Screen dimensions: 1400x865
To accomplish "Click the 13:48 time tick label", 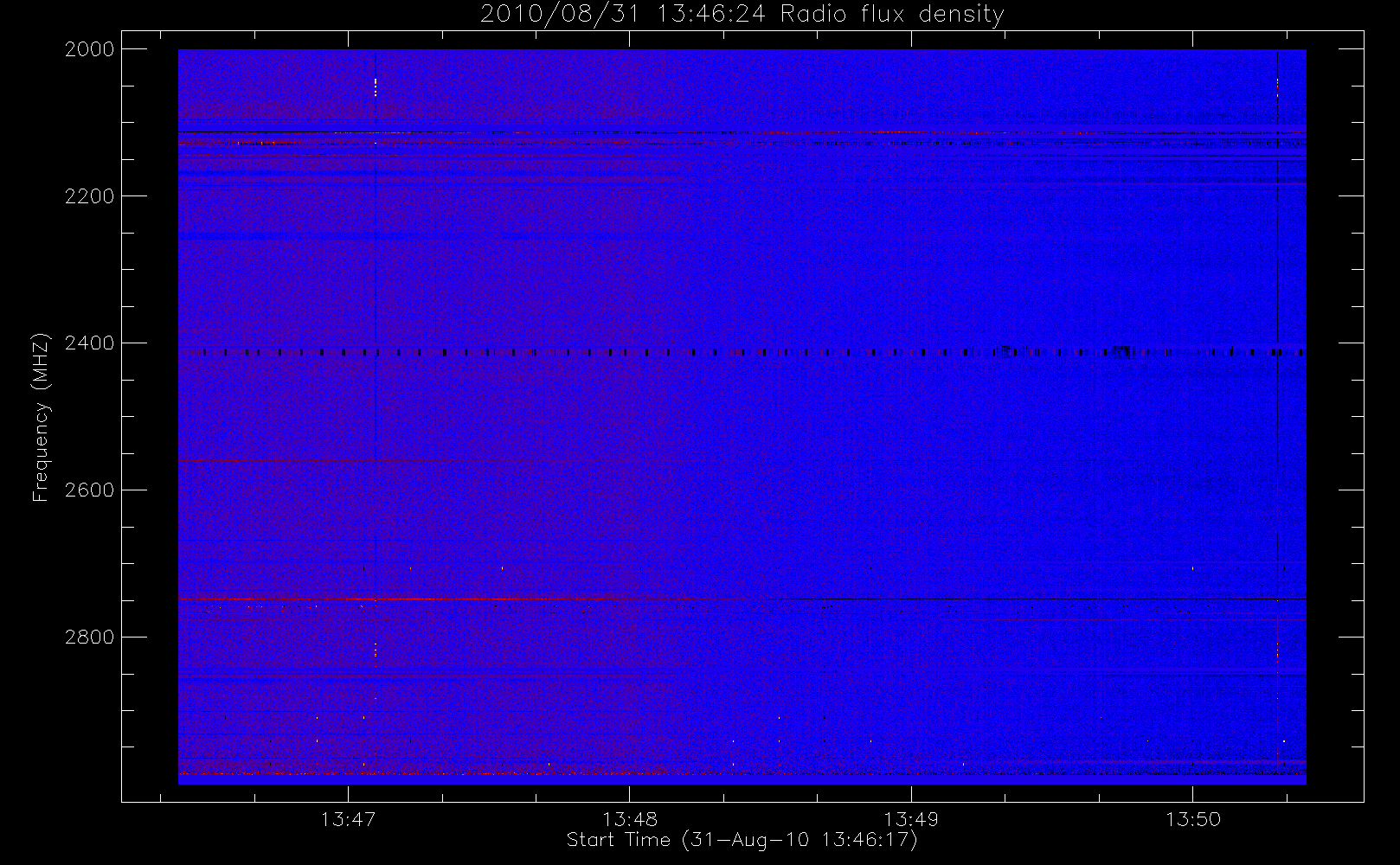I will click(630, 819).
